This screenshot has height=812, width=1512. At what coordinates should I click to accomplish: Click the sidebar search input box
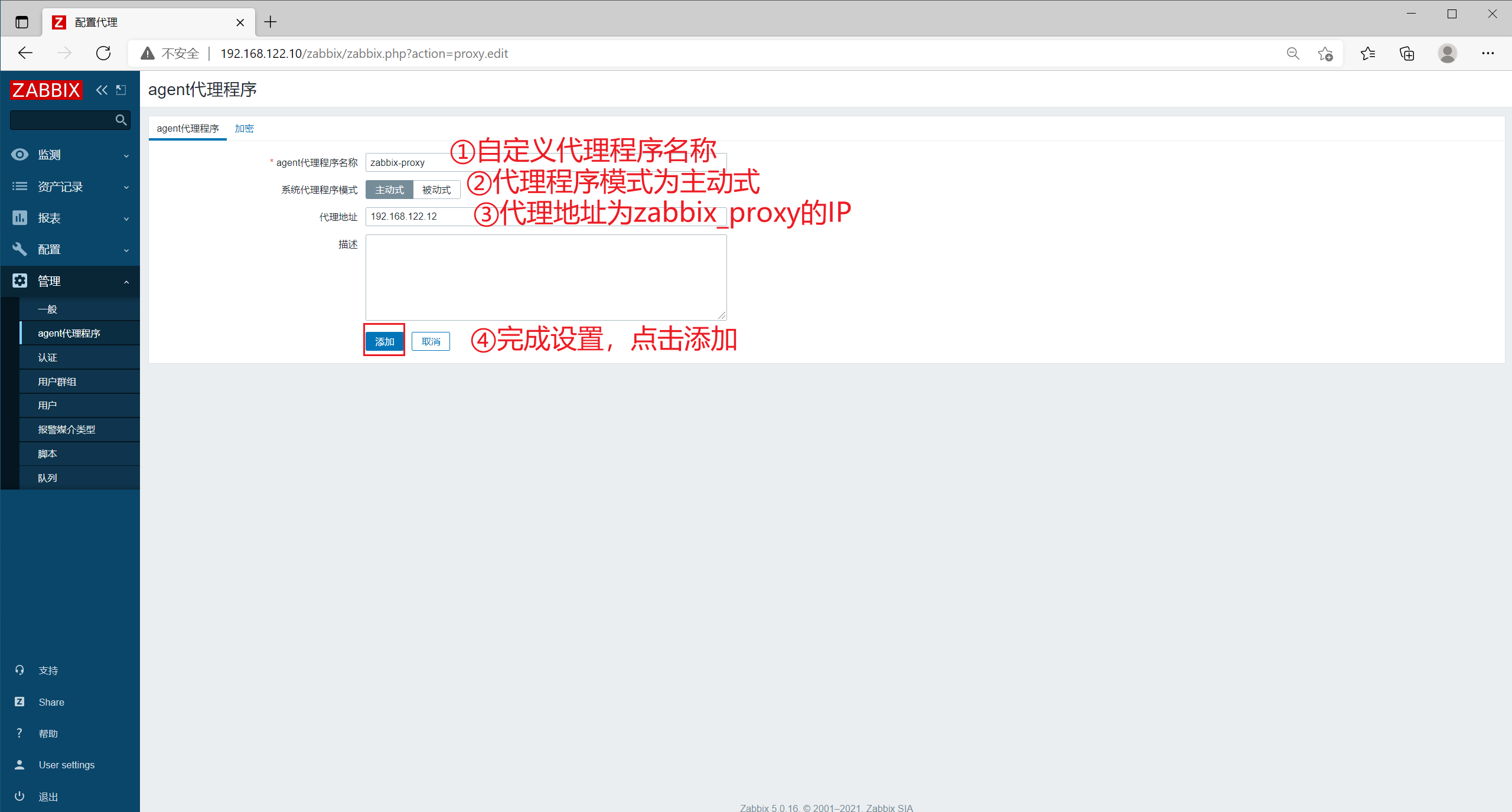[70, 120]
